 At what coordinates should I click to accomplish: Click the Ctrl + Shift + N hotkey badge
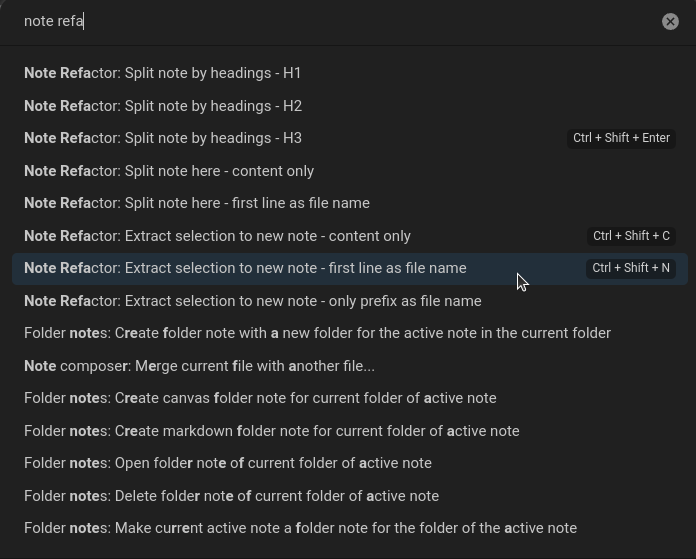[631, 268]
